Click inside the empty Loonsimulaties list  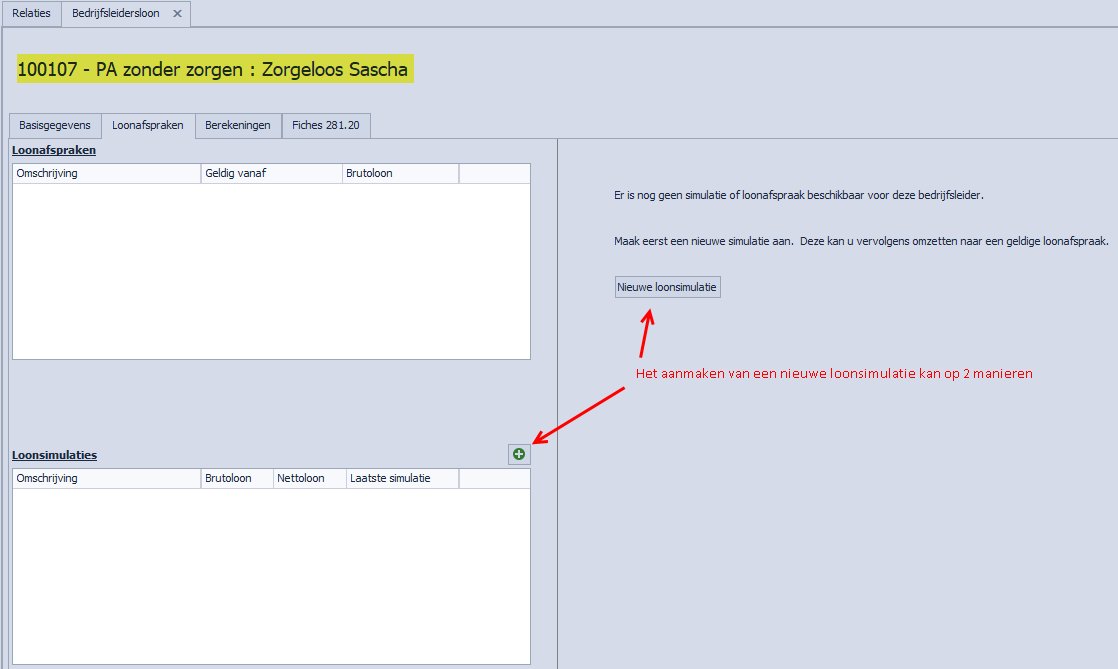[270, 575]
